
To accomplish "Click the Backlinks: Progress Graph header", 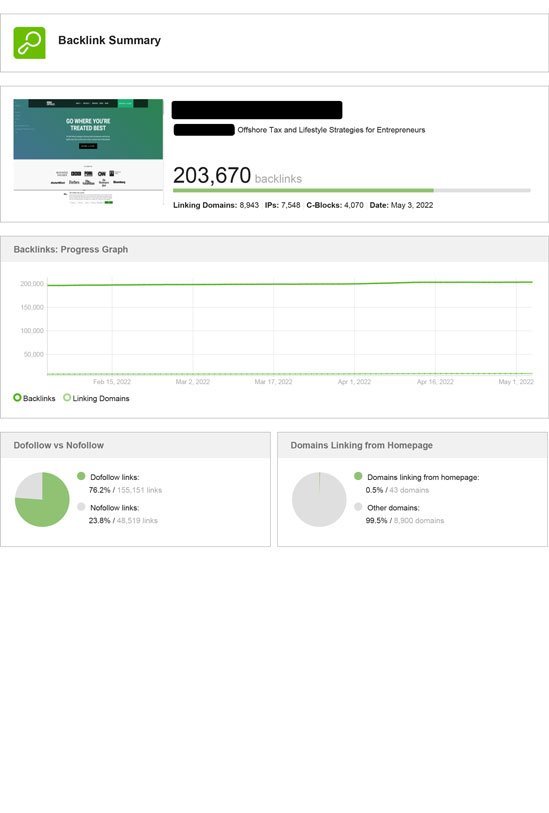I will [x=71, y=249].
